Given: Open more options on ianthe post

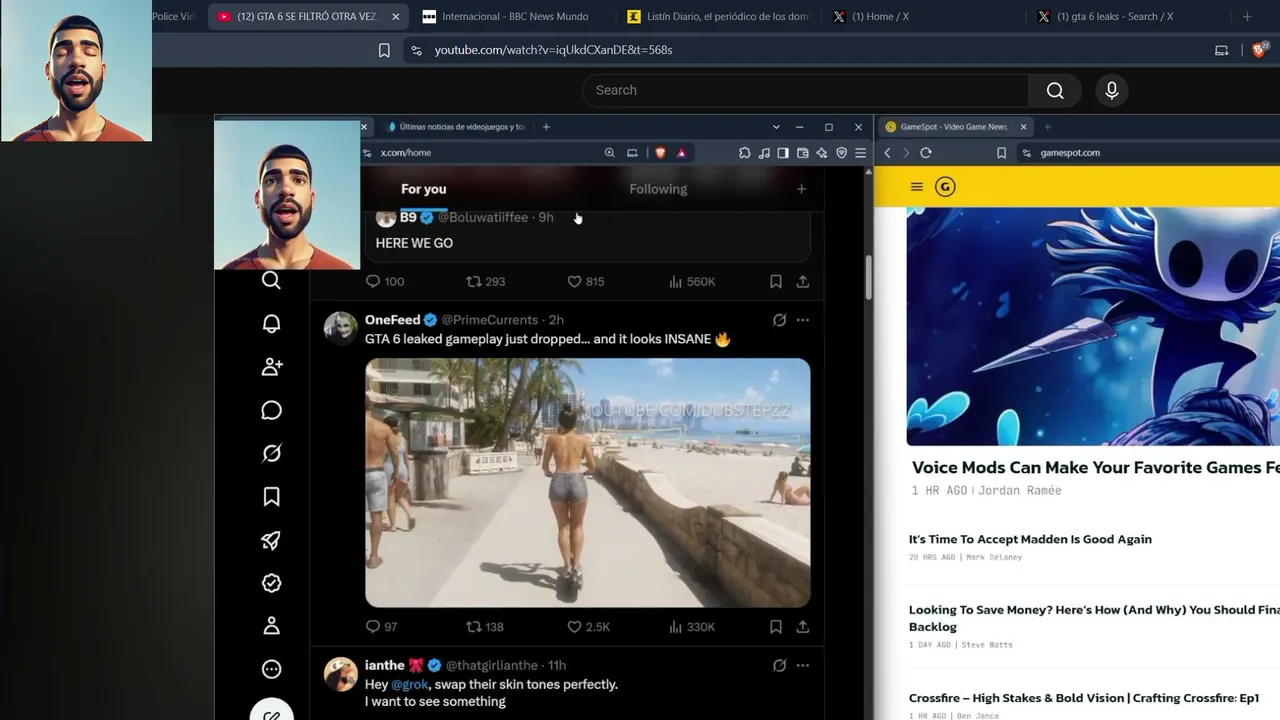Looking at the screenshot, I should (802, 665).
